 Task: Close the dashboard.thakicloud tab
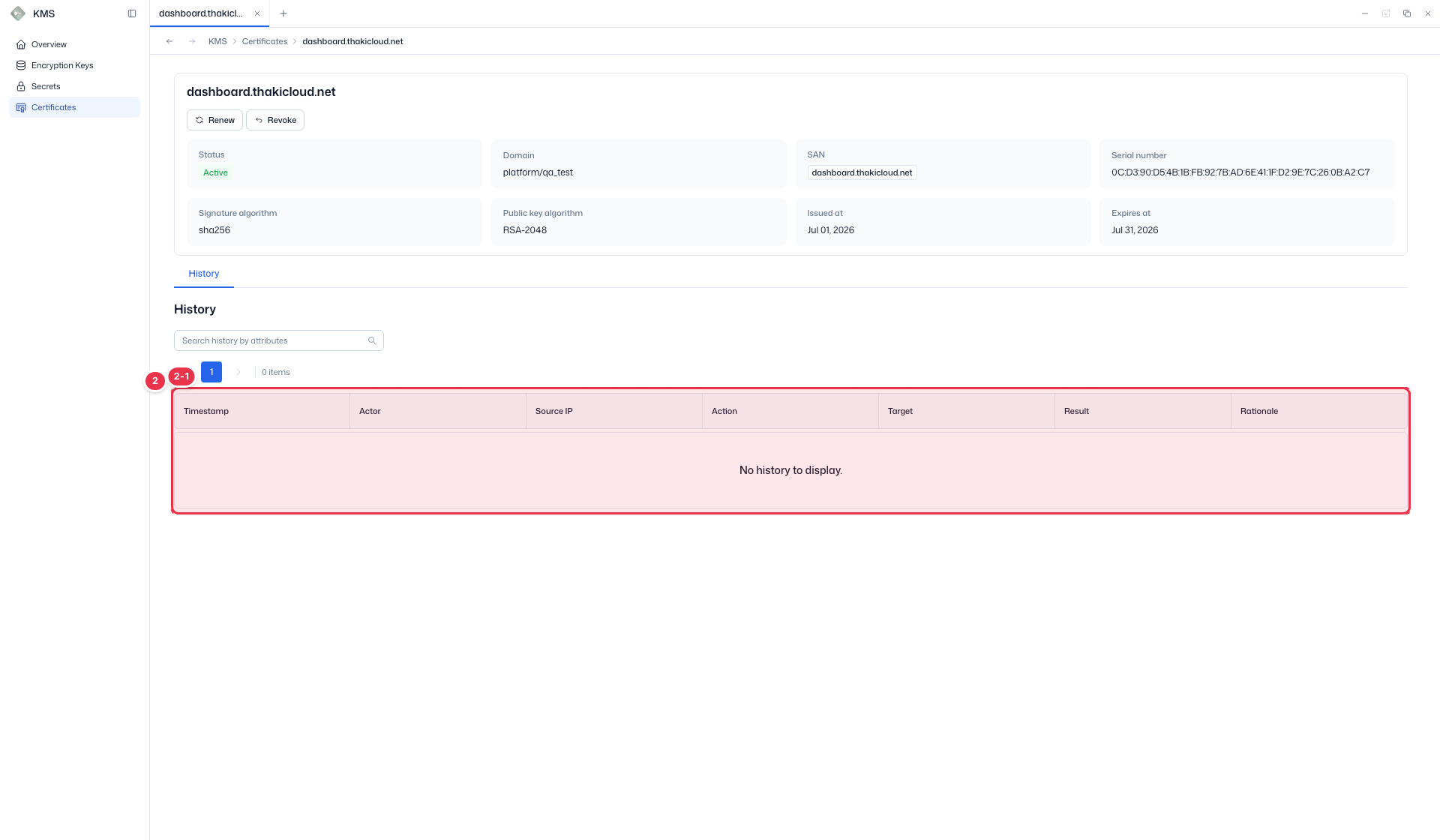click(x=257, y=13)
